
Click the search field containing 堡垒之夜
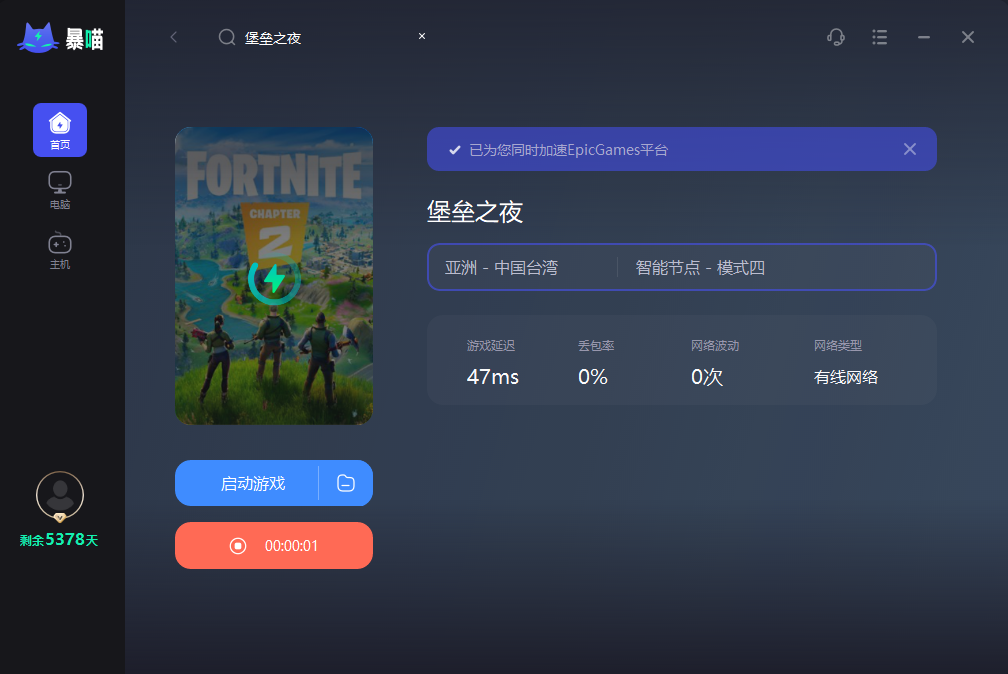[324, 38]
